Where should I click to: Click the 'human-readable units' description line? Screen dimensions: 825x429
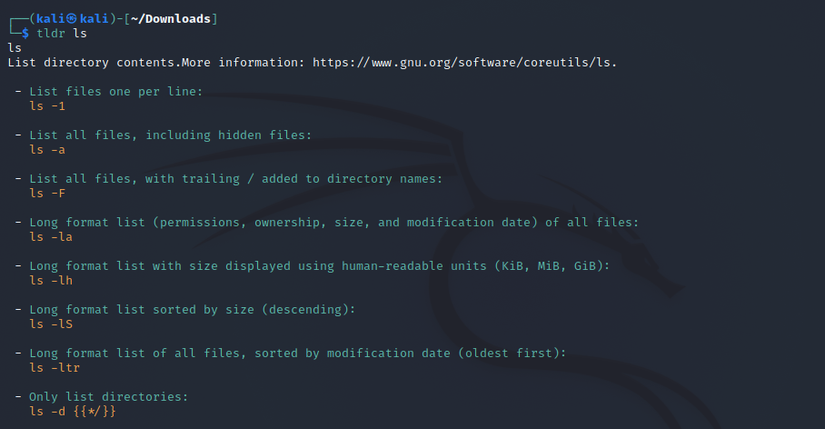[319, 266]
